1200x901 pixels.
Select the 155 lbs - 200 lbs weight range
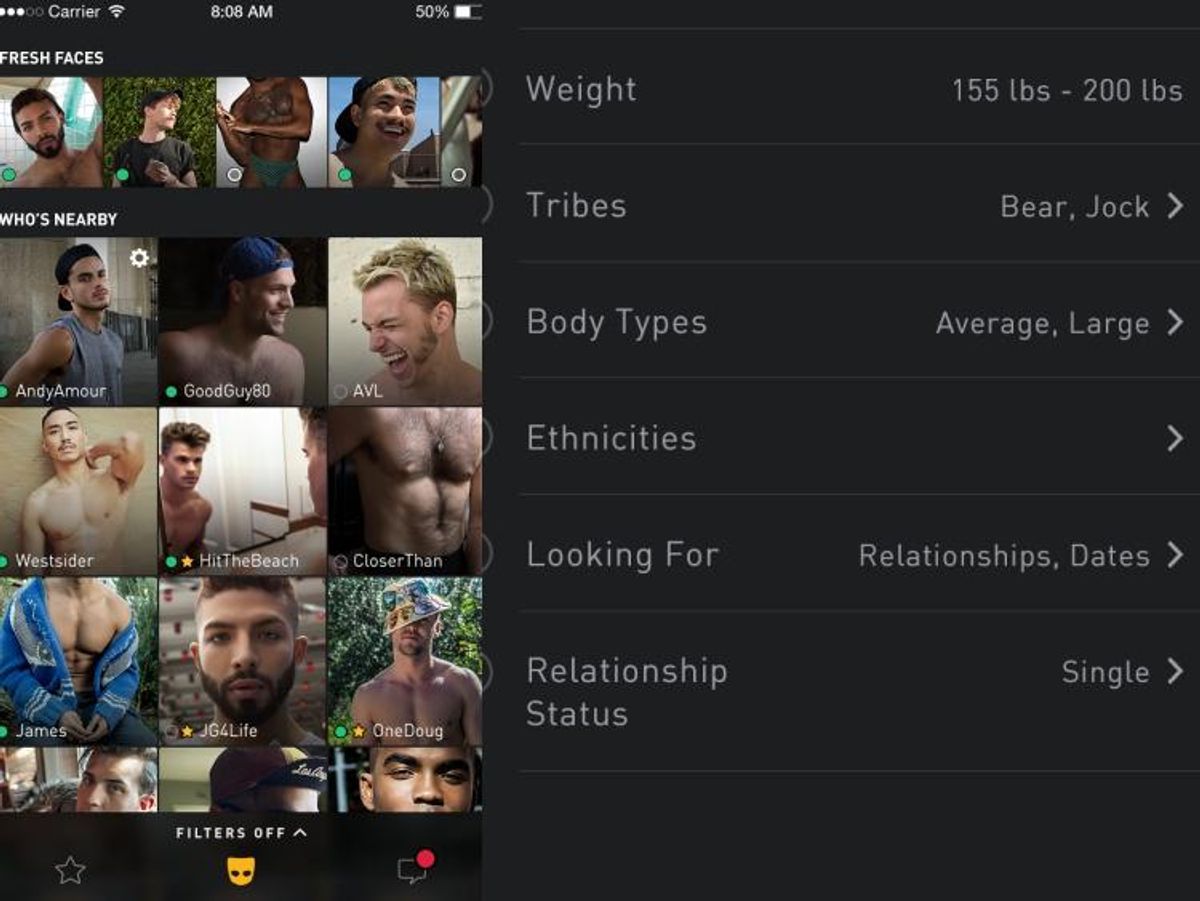pyautogui.click(x=1067, y=90)
